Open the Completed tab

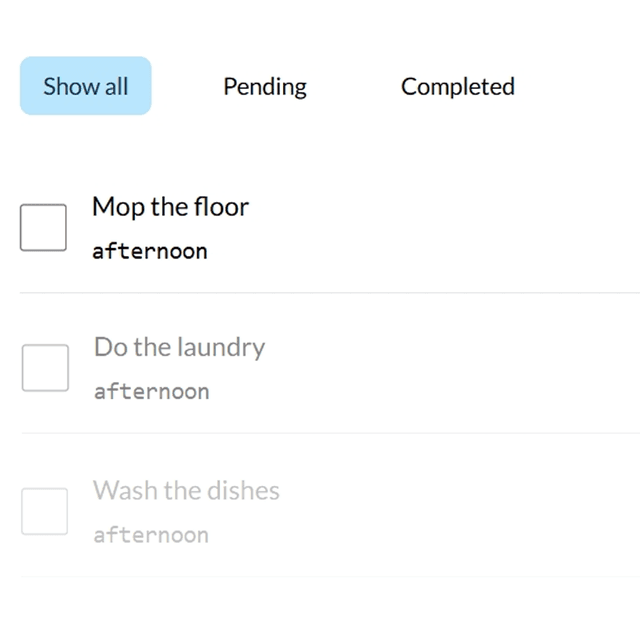(458, 87)
